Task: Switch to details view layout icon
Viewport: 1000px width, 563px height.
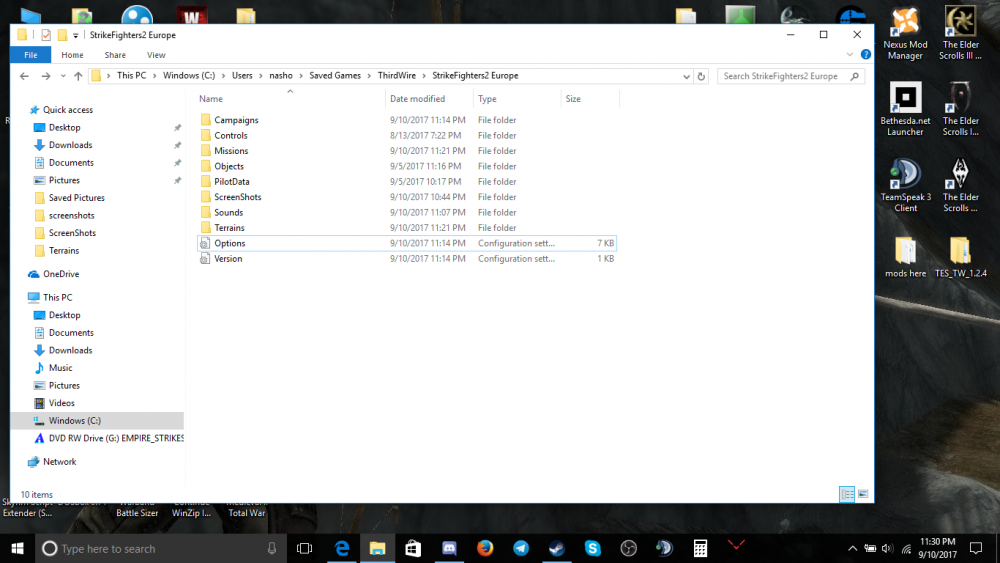Action: coord(847,494)
